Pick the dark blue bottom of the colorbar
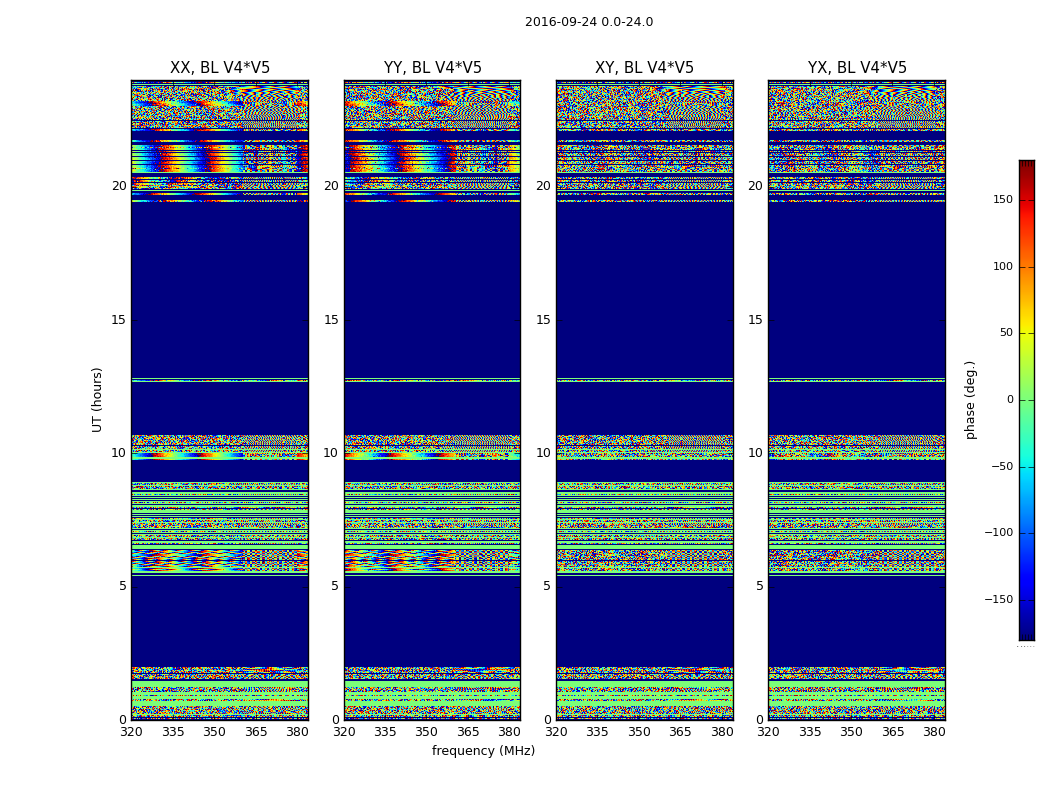 [x=1026, y=634]
